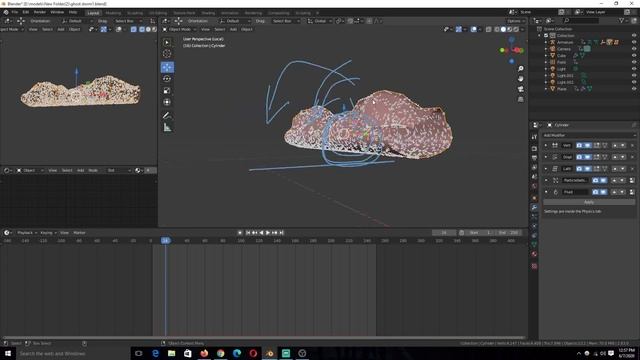
Task: Open the Active Tool properties tab icon
Action: click(x=534, y=137)
